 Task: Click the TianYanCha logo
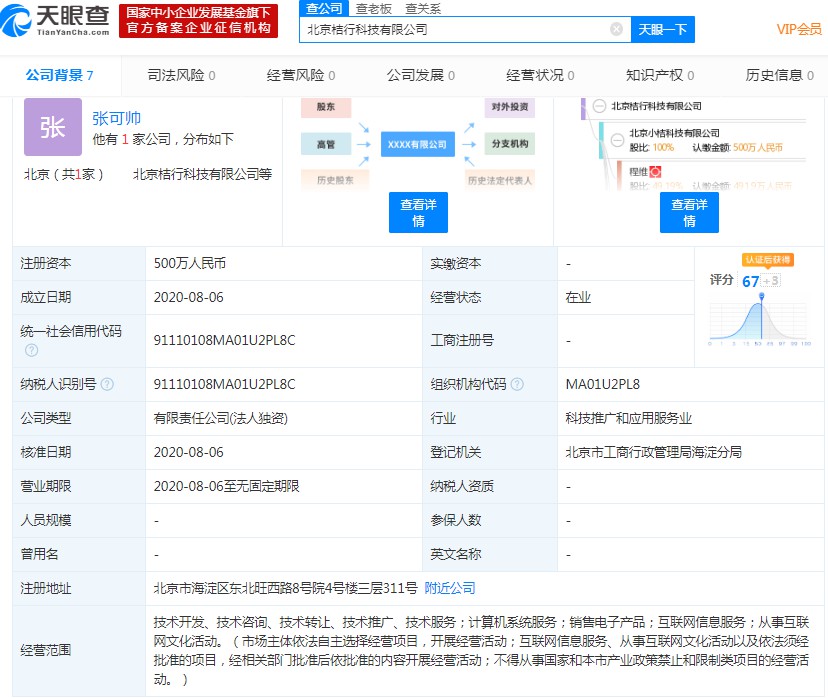(x=55, y=20)
